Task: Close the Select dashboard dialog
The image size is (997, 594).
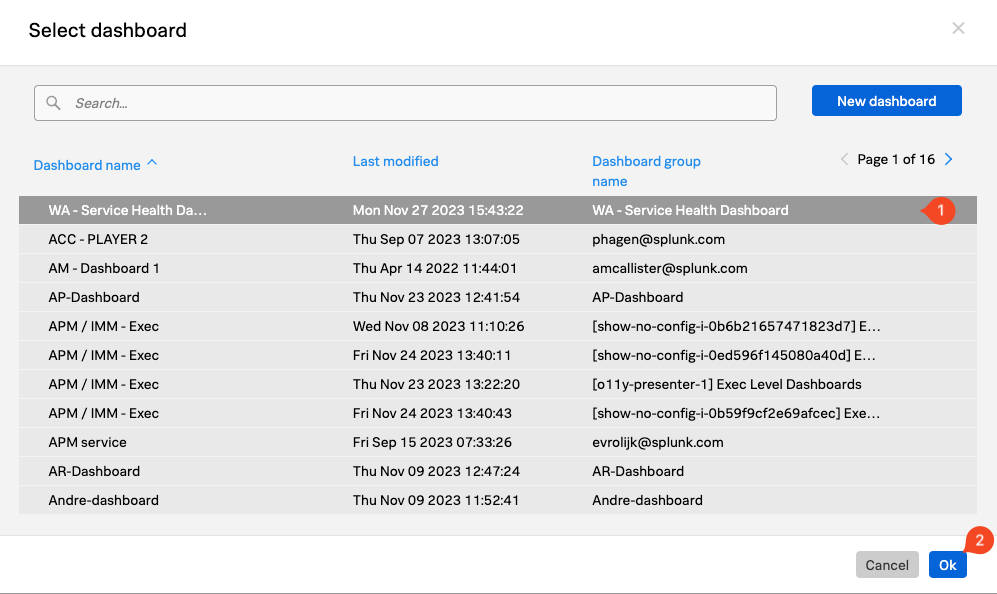Action: point(958,29)
